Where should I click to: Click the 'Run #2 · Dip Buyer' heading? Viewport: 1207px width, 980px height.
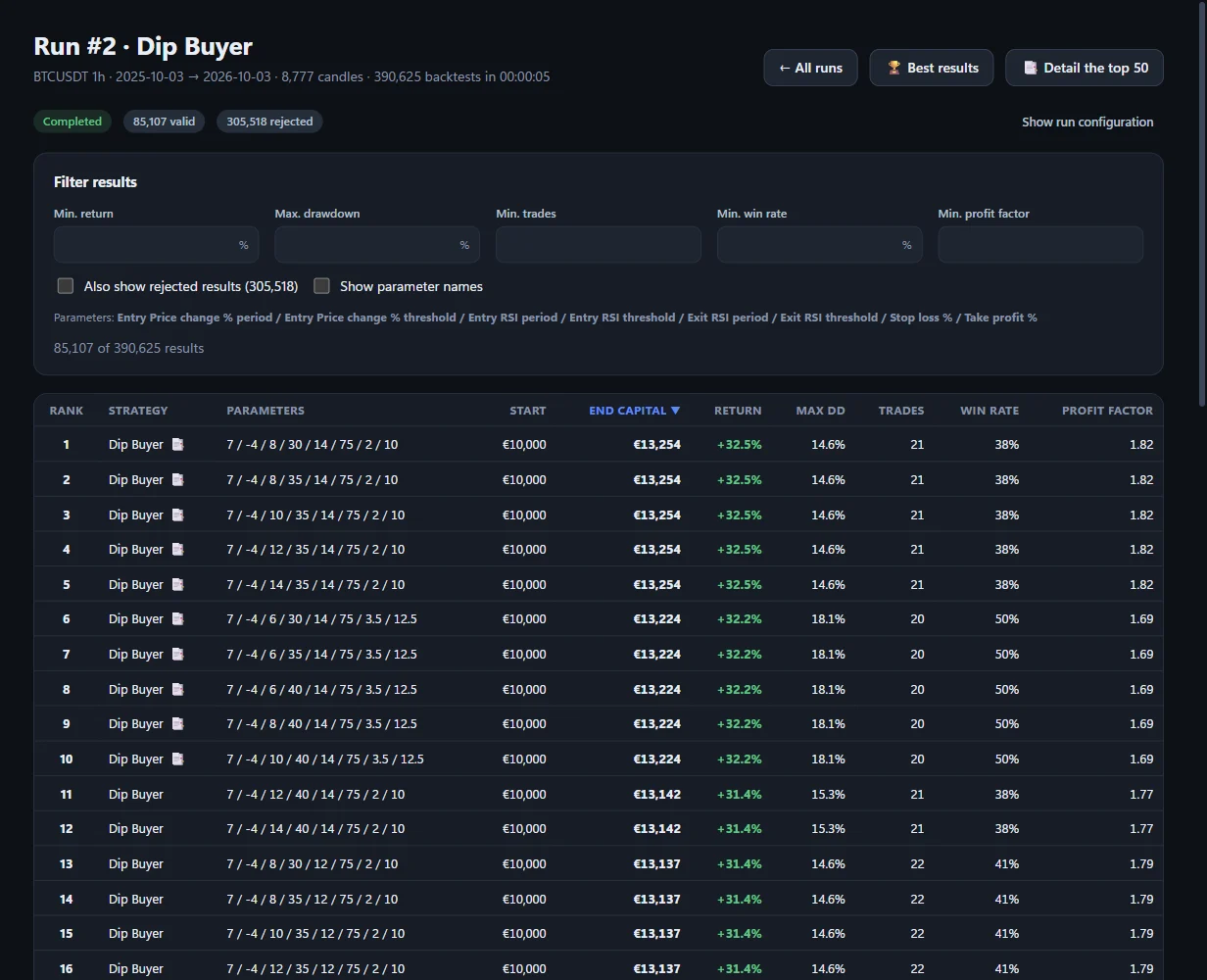coord(143,46)
